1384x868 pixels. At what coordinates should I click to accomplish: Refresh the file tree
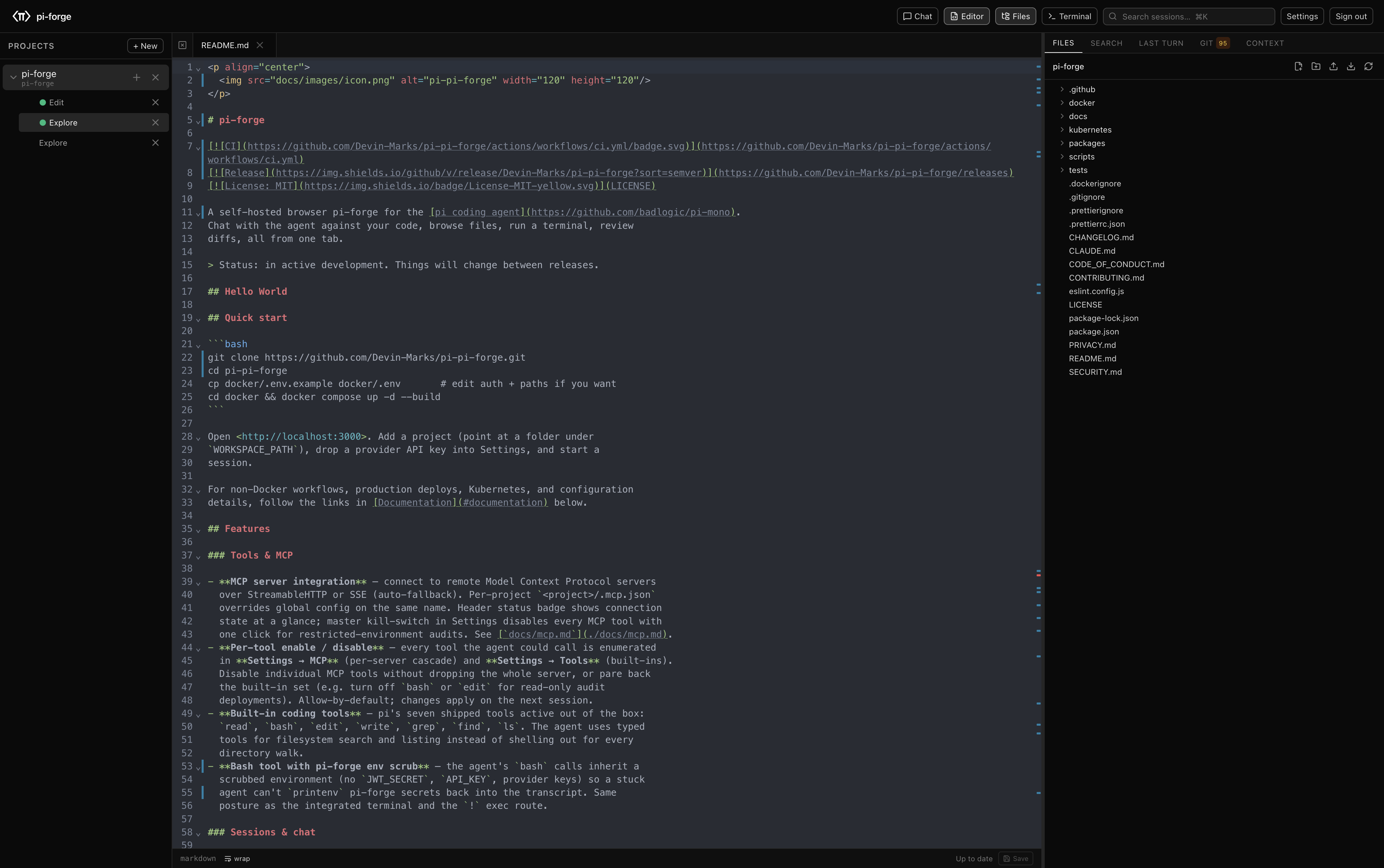click(1369, 67)
